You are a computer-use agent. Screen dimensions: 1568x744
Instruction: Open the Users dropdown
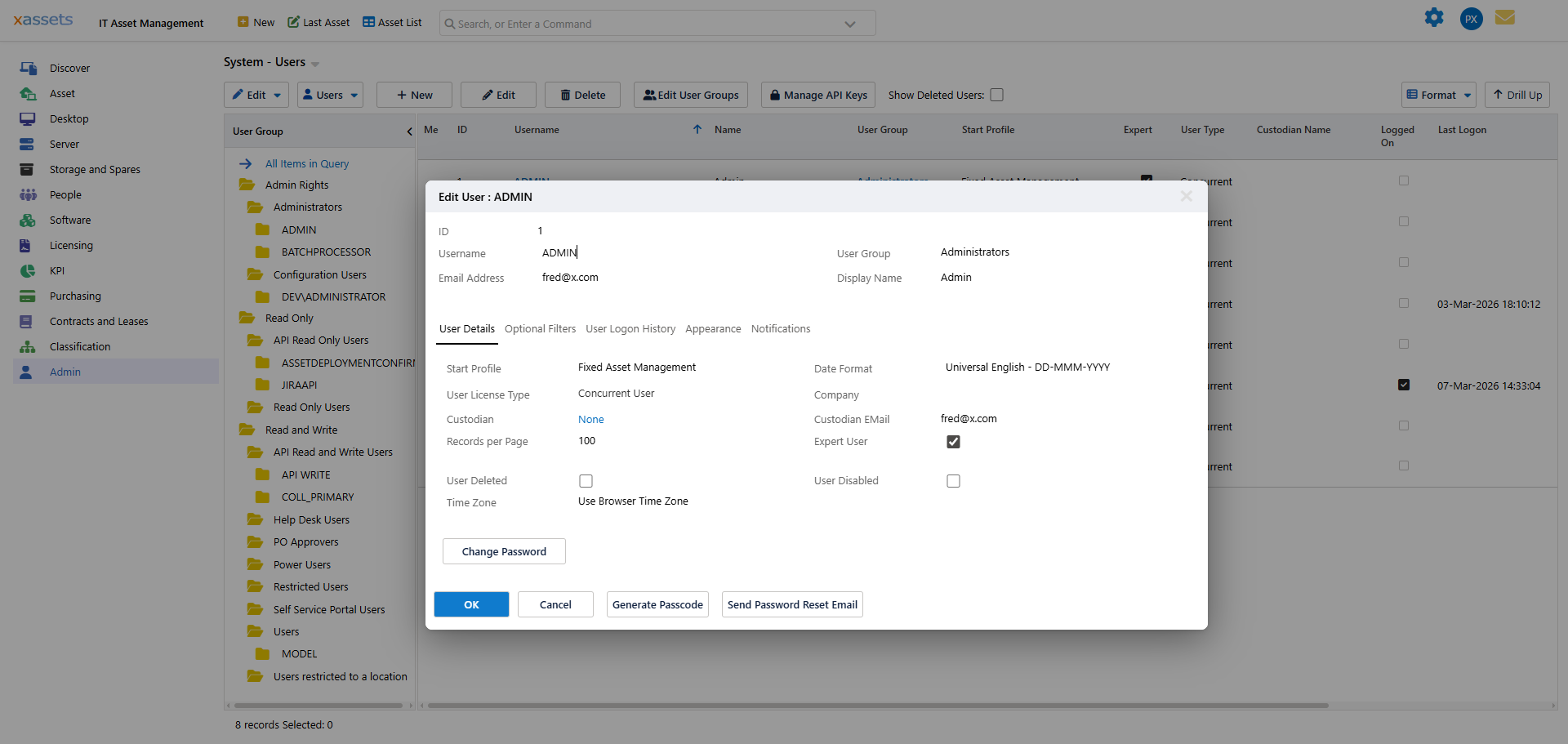pos(329,95)
